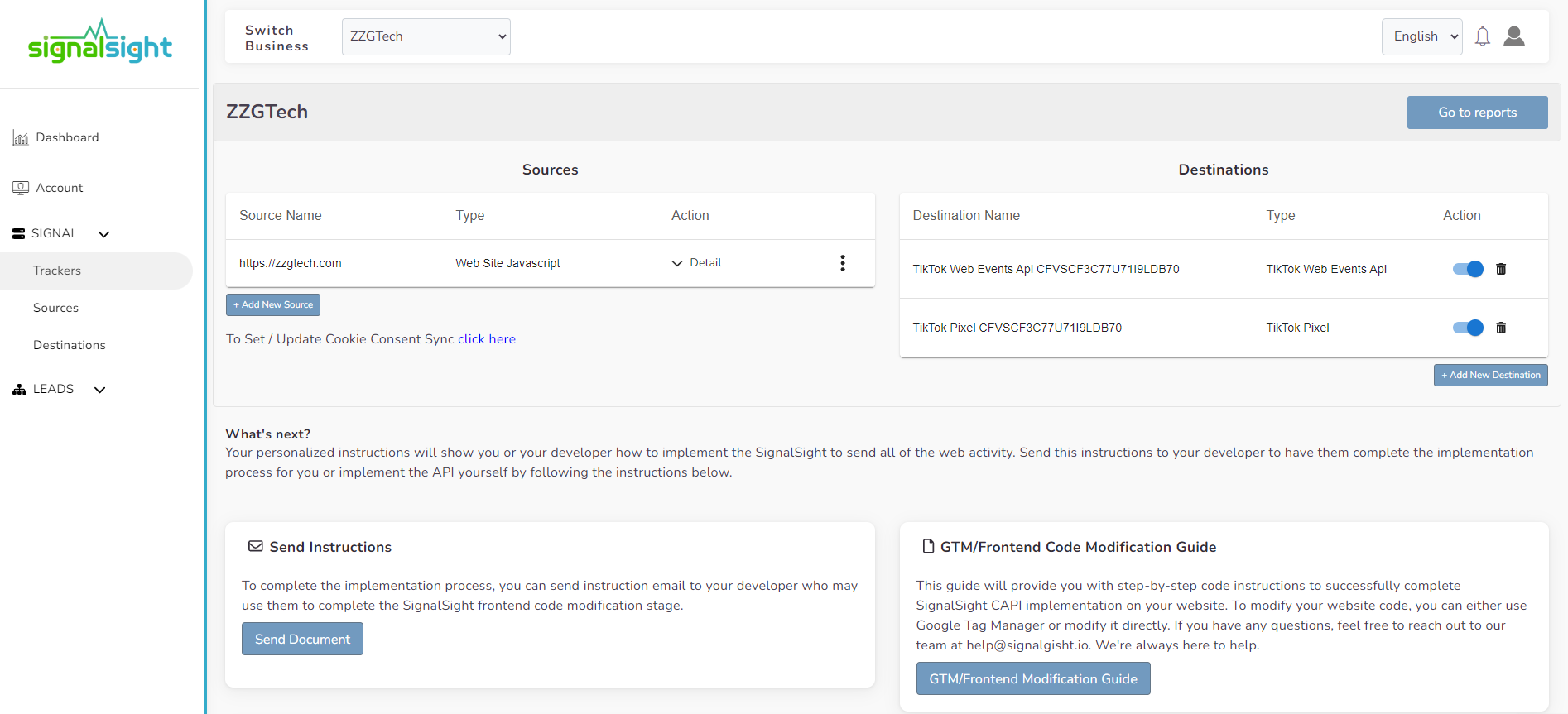Click https://zzgtech.com source name
This screenshot has width=1568, height=714.
291,263
